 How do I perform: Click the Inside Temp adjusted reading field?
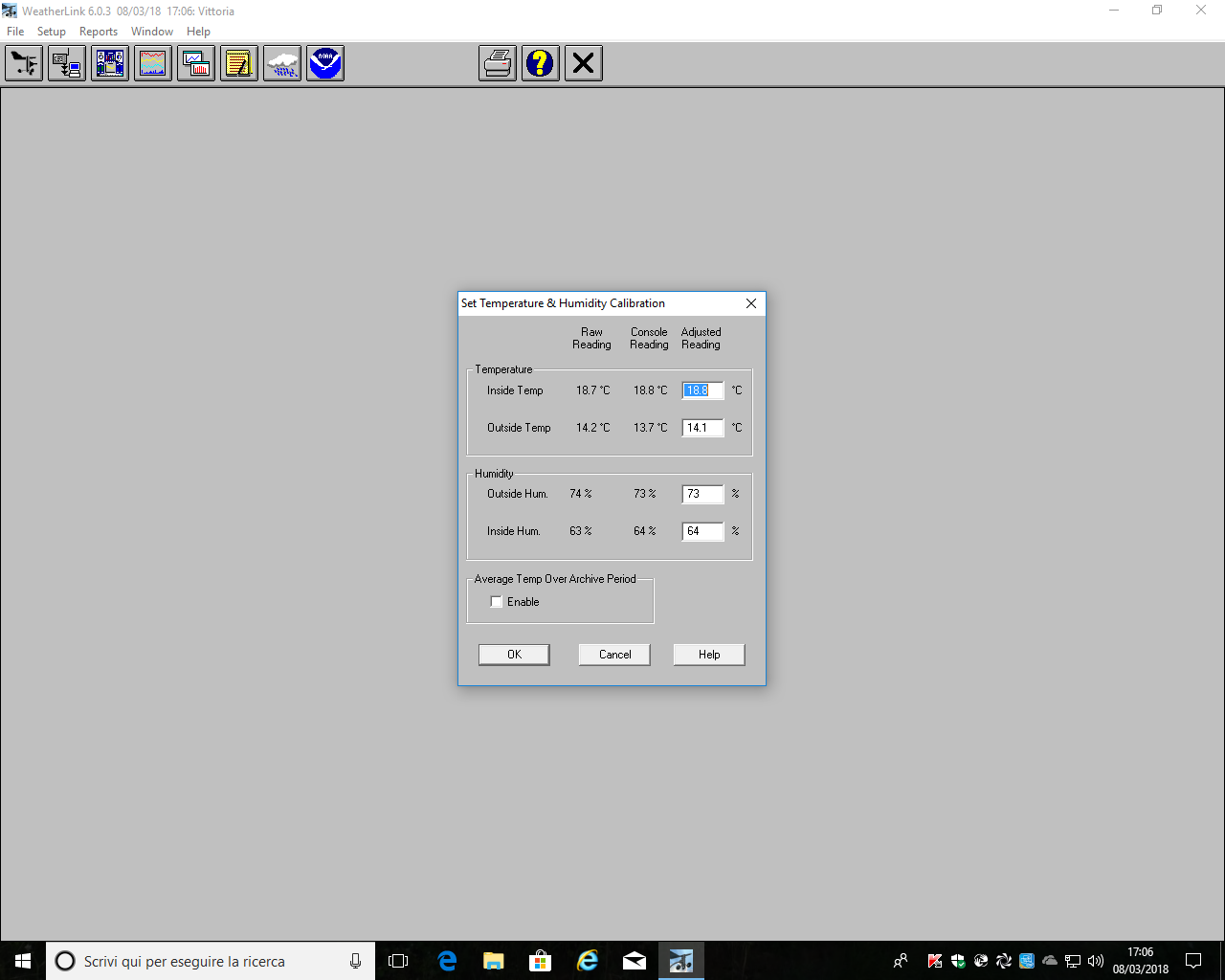[x=702, y=390]
